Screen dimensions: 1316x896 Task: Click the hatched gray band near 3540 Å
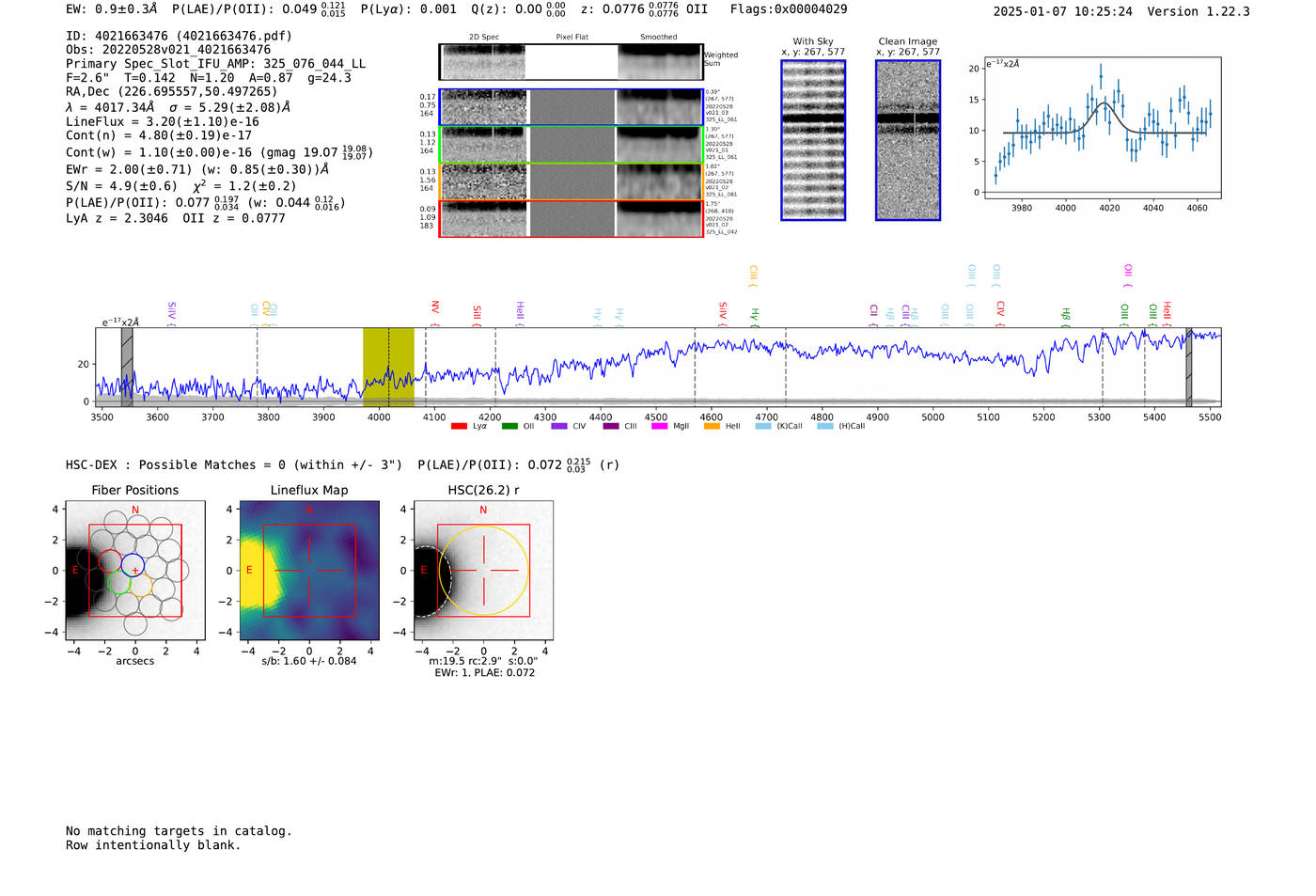pos(127,368)
